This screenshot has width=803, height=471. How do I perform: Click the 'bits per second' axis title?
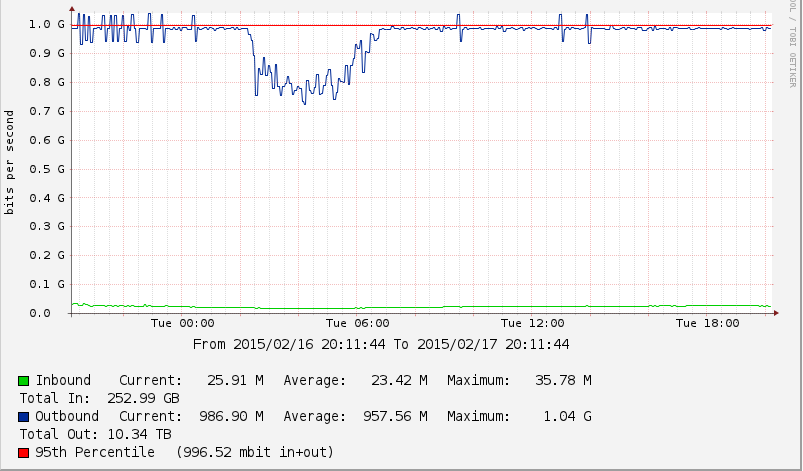tap(10, 163)
